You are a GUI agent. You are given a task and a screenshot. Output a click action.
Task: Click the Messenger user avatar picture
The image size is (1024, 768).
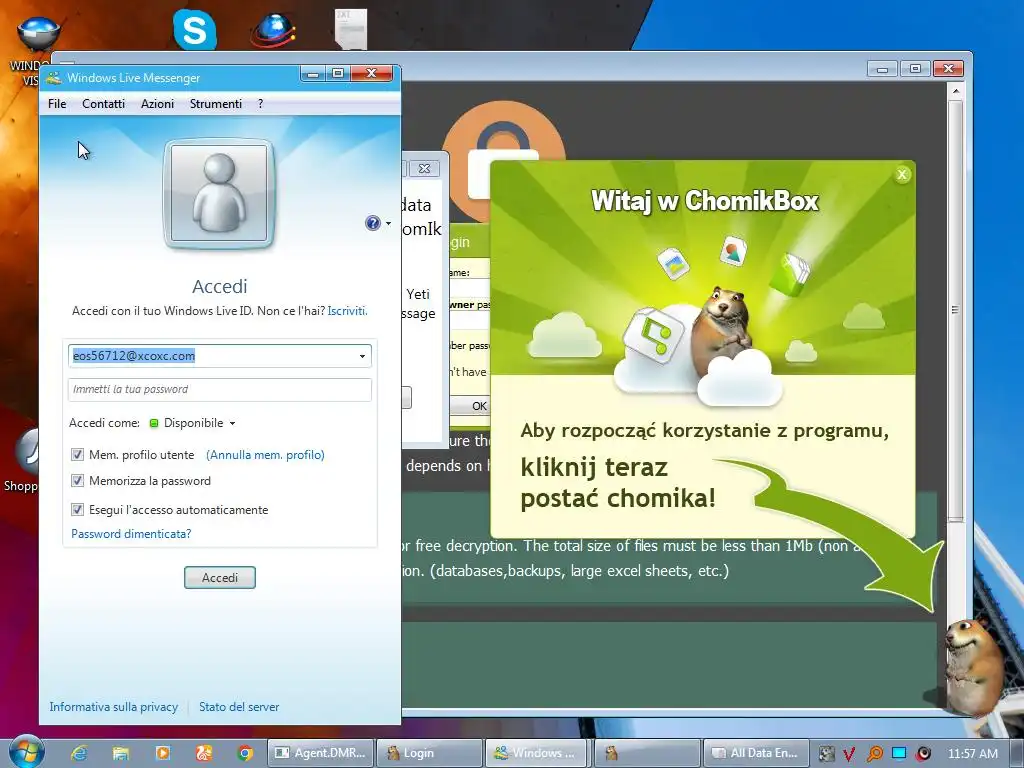point(219,193)
